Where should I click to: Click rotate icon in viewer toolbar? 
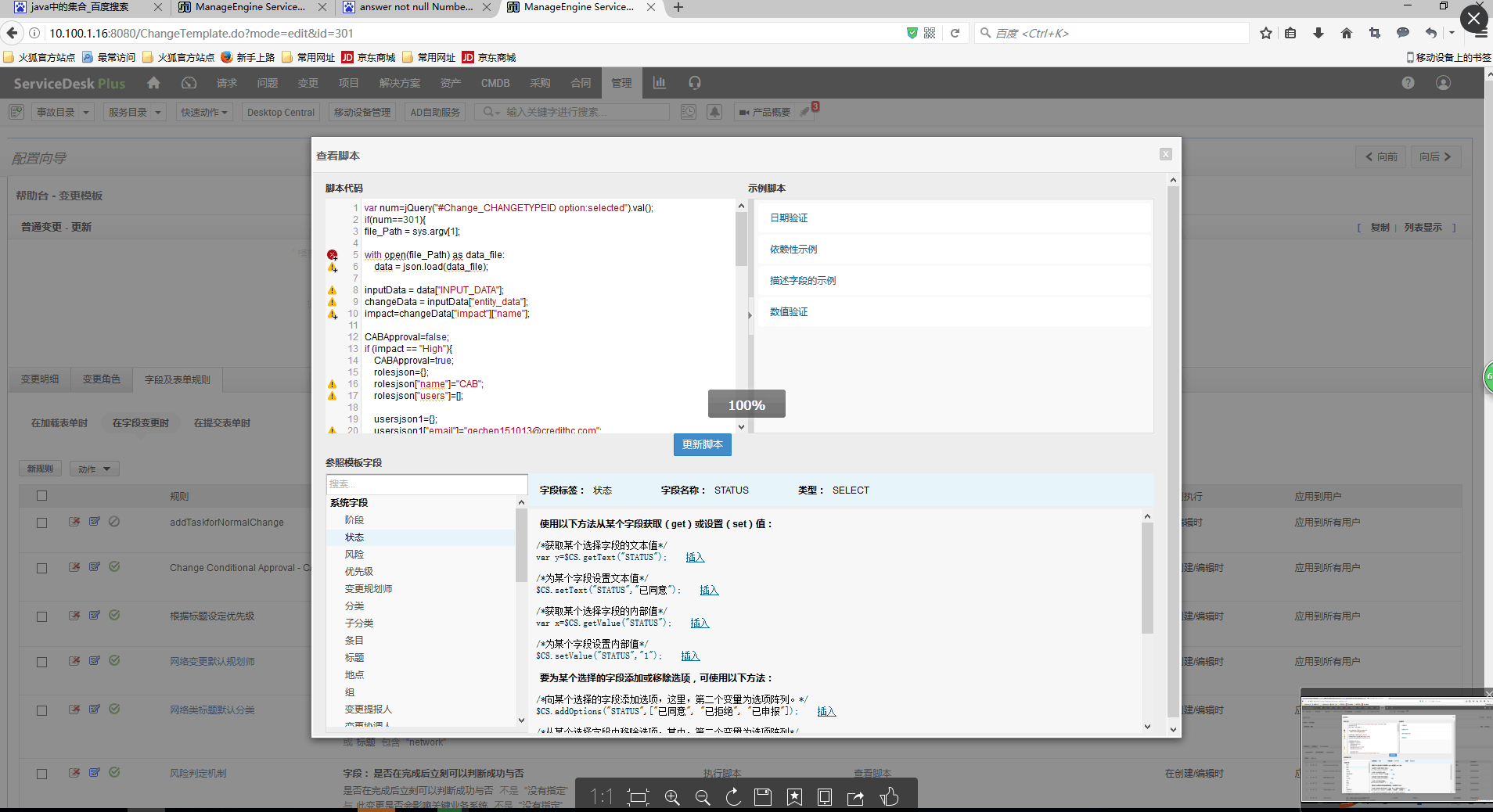[x=733, y=797]
